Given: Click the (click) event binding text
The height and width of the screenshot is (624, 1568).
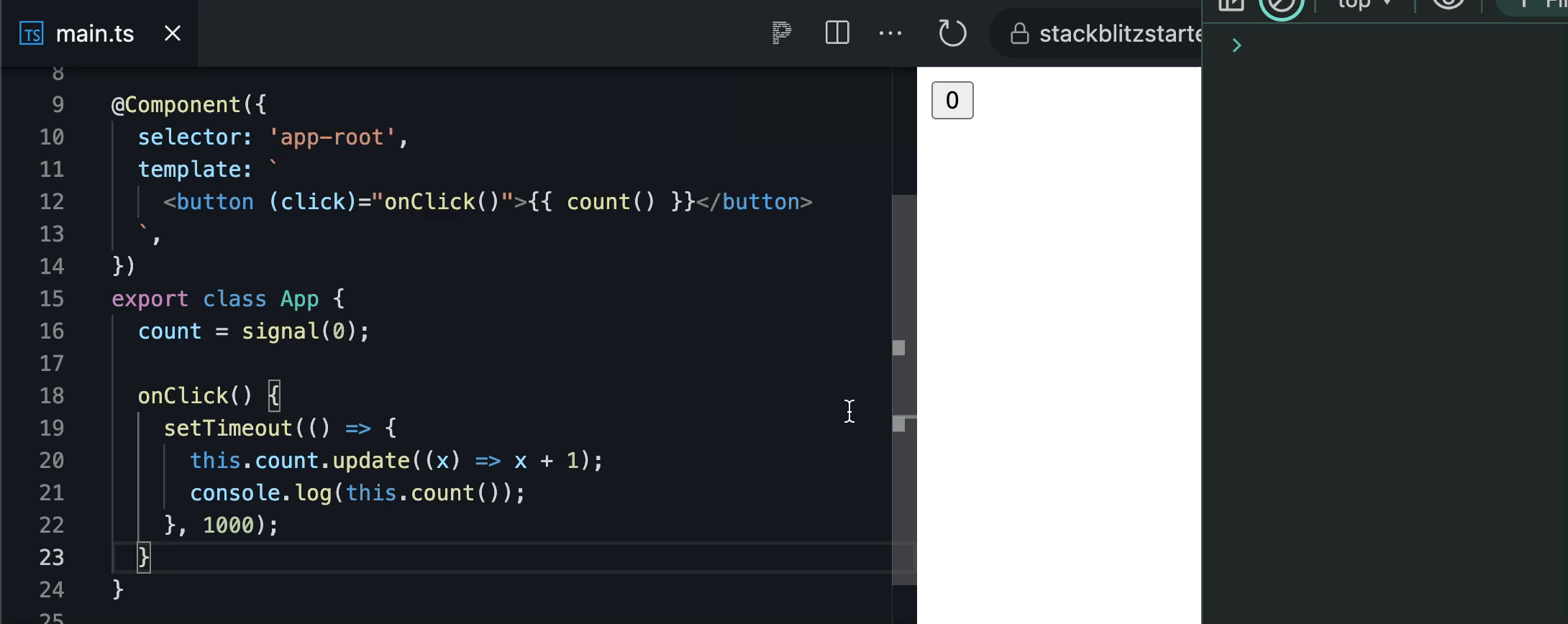Looking at the screenshot, I should (x=313, y=202).
